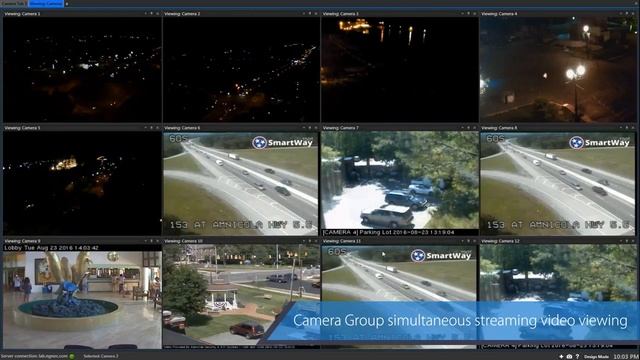
Task: Pin the Viewing Camera 3 pane
Action: point(469,13)
